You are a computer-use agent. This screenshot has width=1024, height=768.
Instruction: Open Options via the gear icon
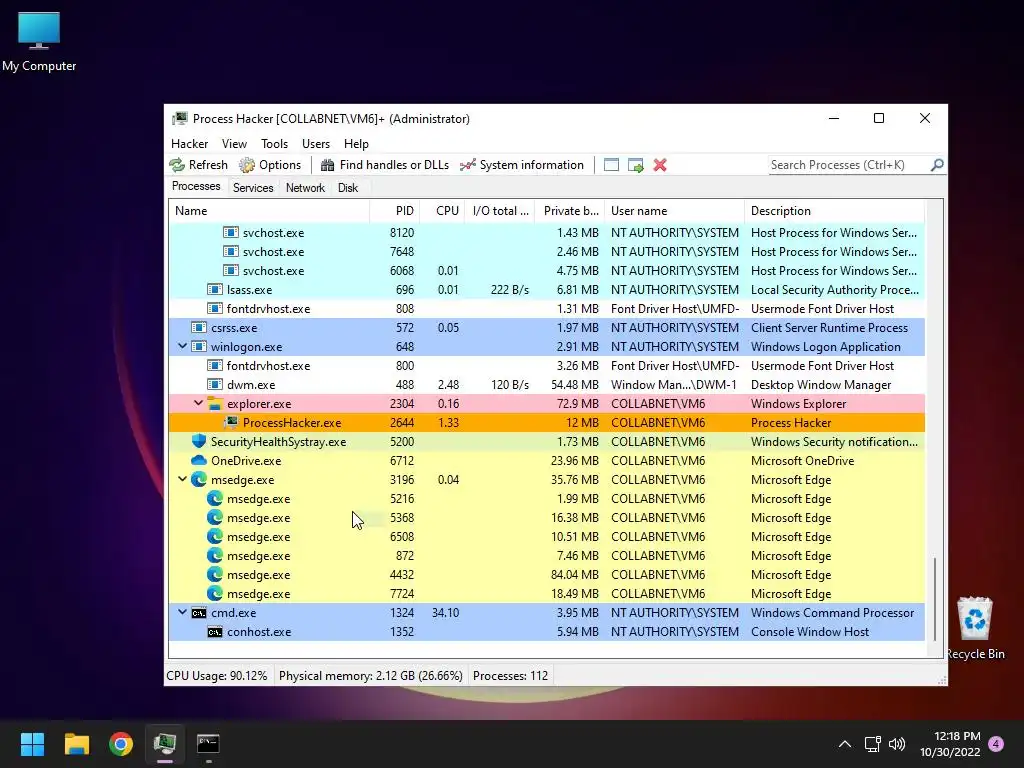247,165
